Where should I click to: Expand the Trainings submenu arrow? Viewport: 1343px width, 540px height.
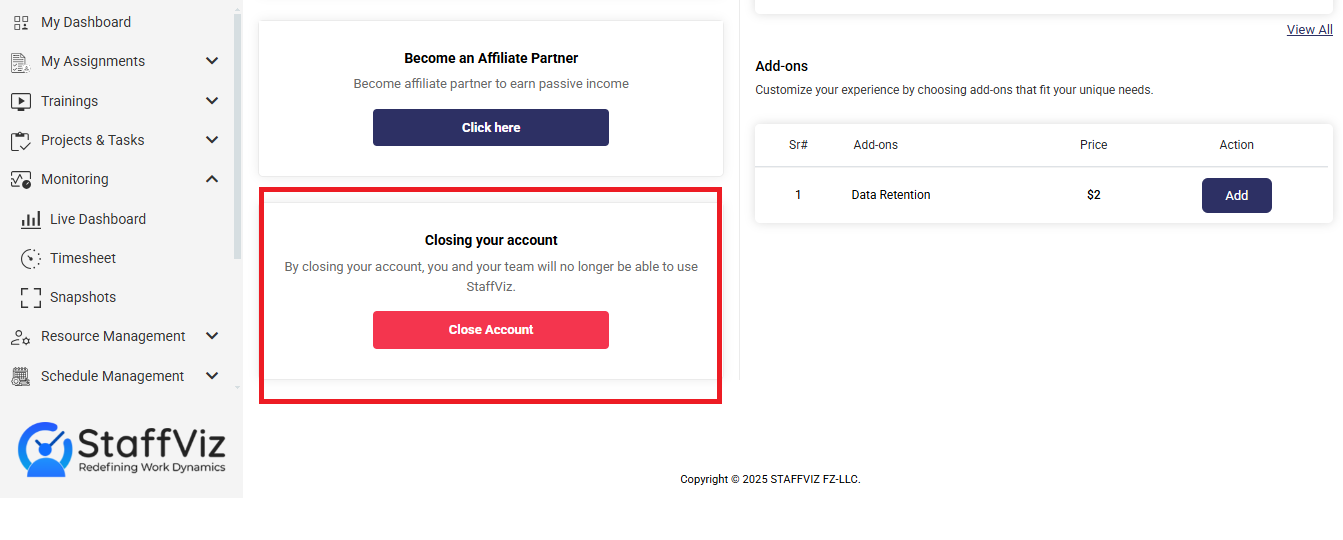[x=212, y=101]
